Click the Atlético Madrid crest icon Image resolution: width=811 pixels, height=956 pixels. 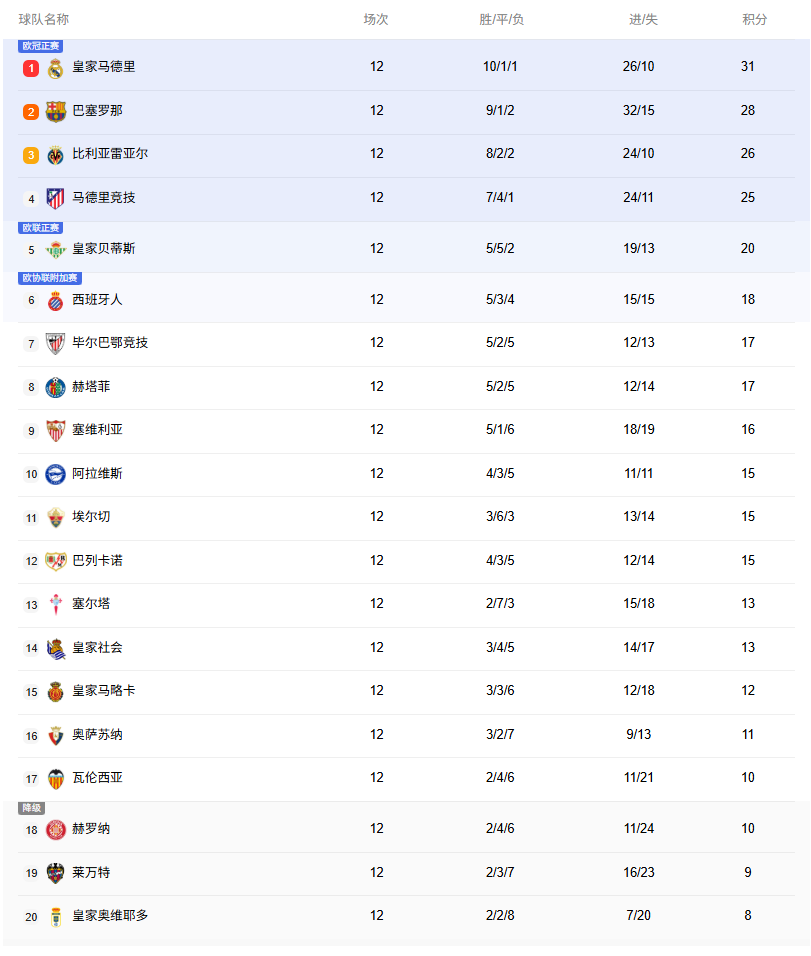tap(56, 198)
